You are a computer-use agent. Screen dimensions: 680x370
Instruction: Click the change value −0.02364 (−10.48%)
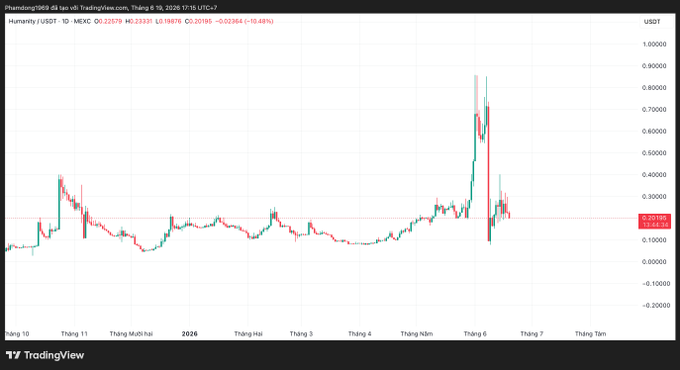tap(244, 21)
